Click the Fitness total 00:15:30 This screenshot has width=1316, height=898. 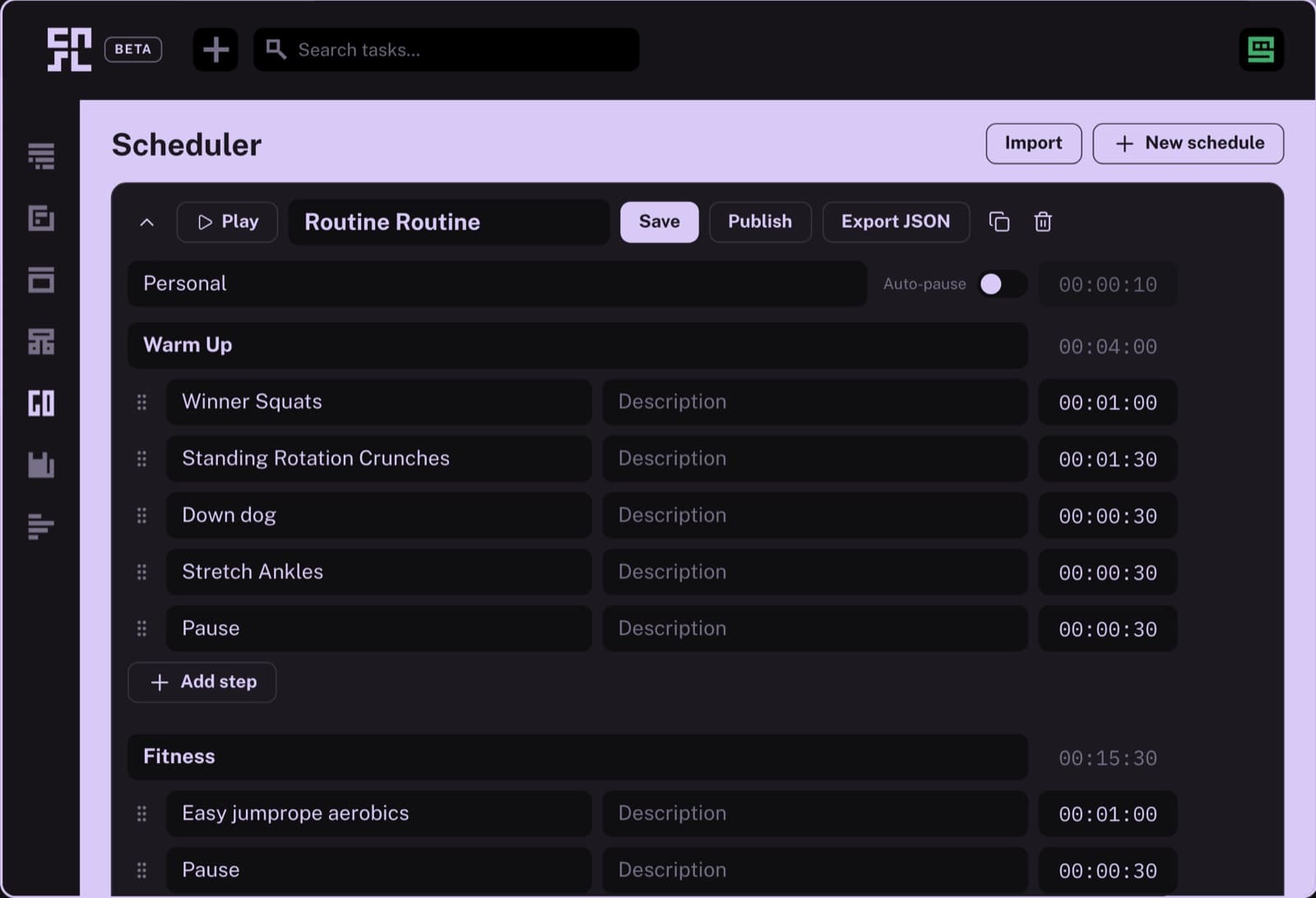[1108, 758]
